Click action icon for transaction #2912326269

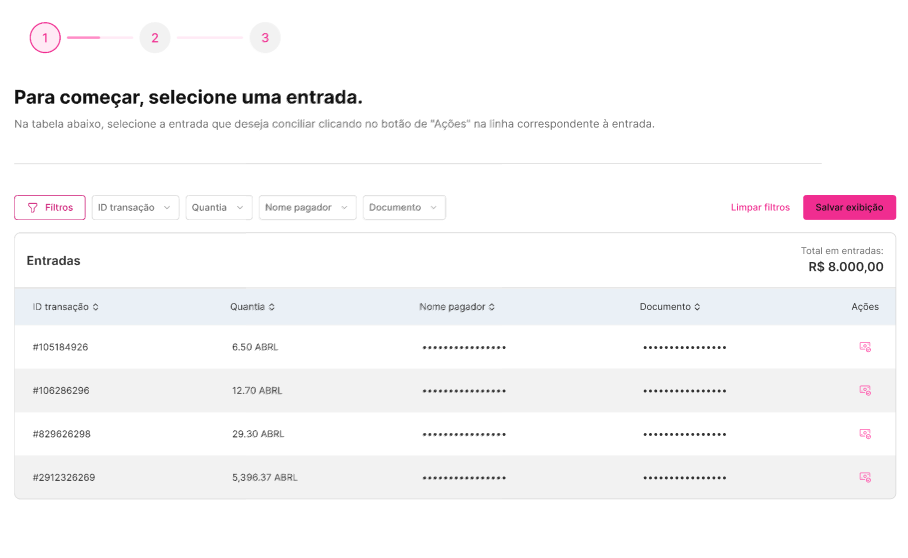coord(865,477)
